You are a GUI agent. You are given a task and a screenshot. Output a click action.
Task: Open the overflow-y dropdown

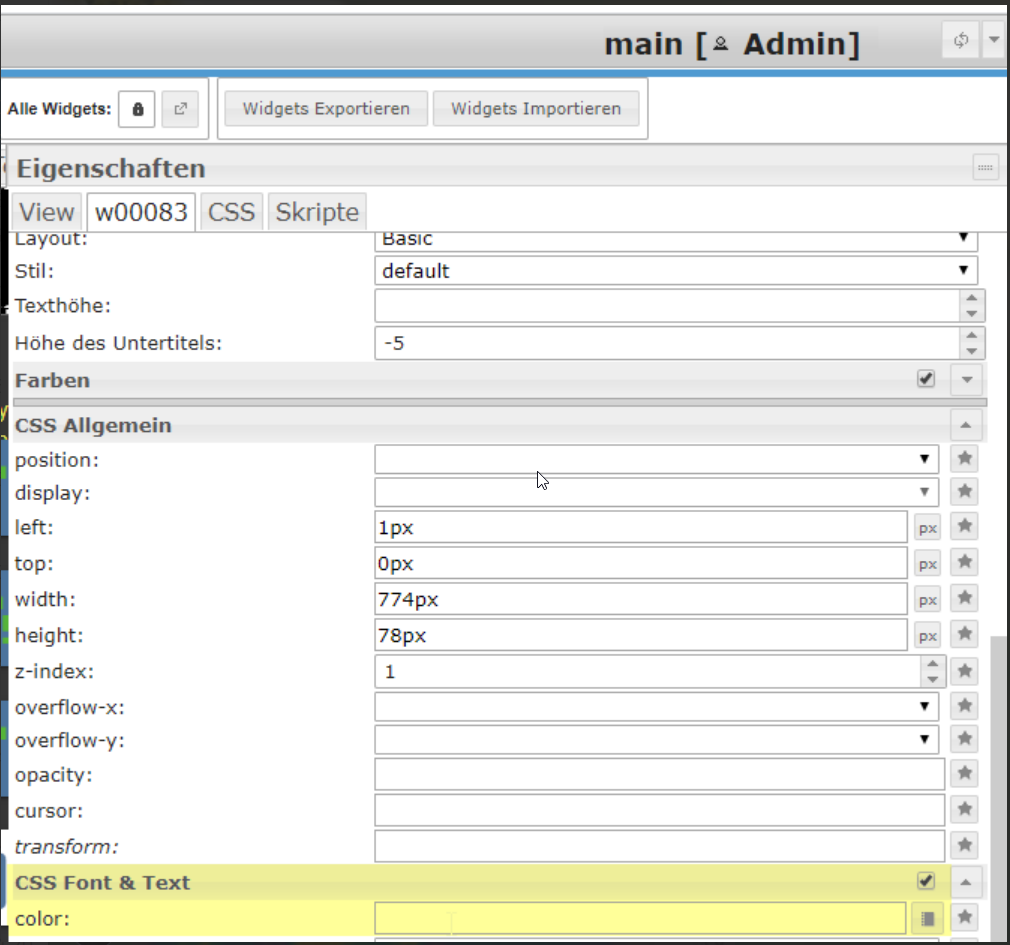(x=656, y=740)
